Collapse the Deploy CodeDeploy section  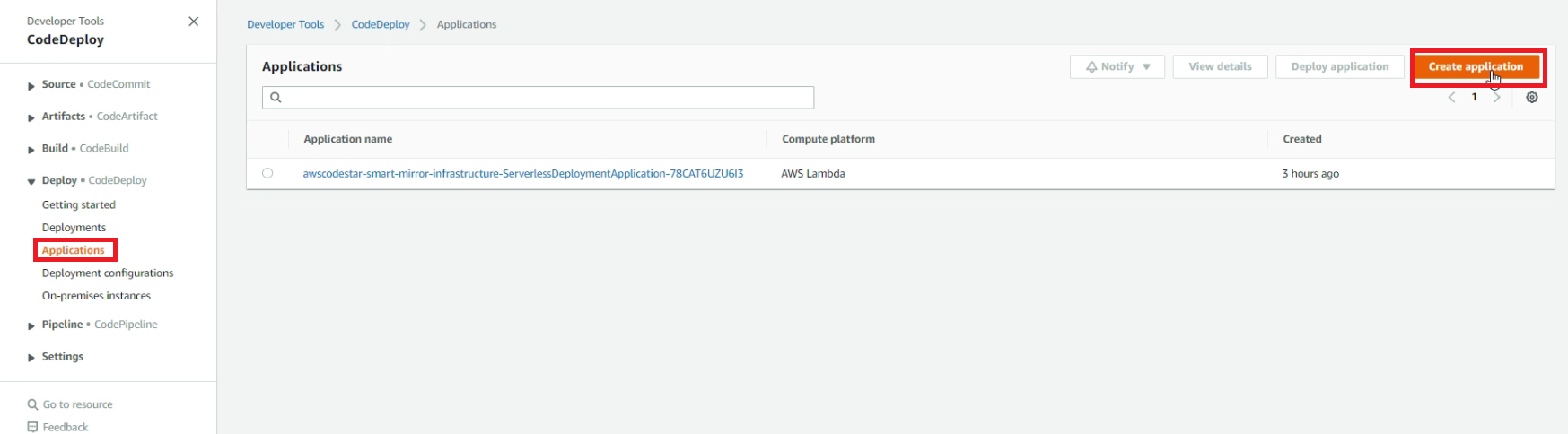pos(31,181)
